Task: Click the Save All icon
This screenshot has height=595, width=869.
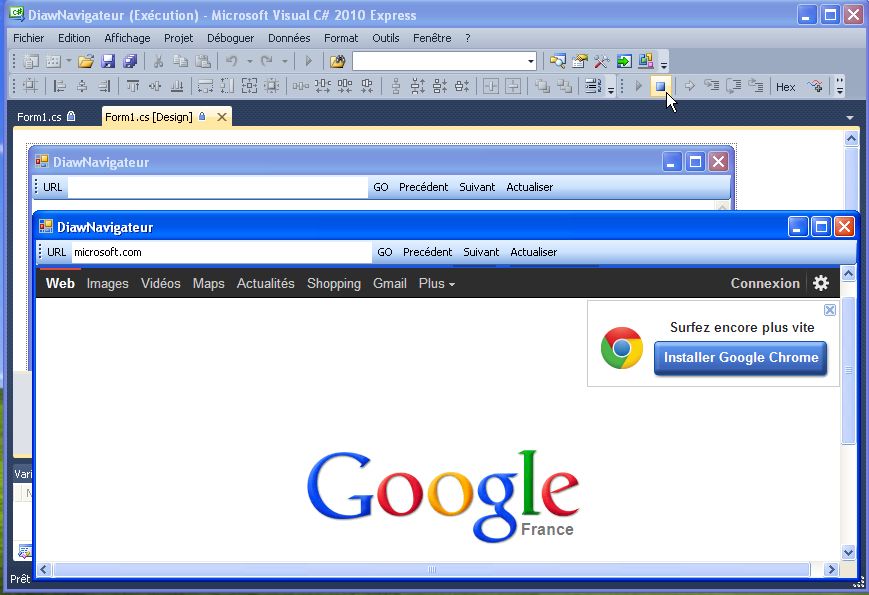Action: (130, 61)
